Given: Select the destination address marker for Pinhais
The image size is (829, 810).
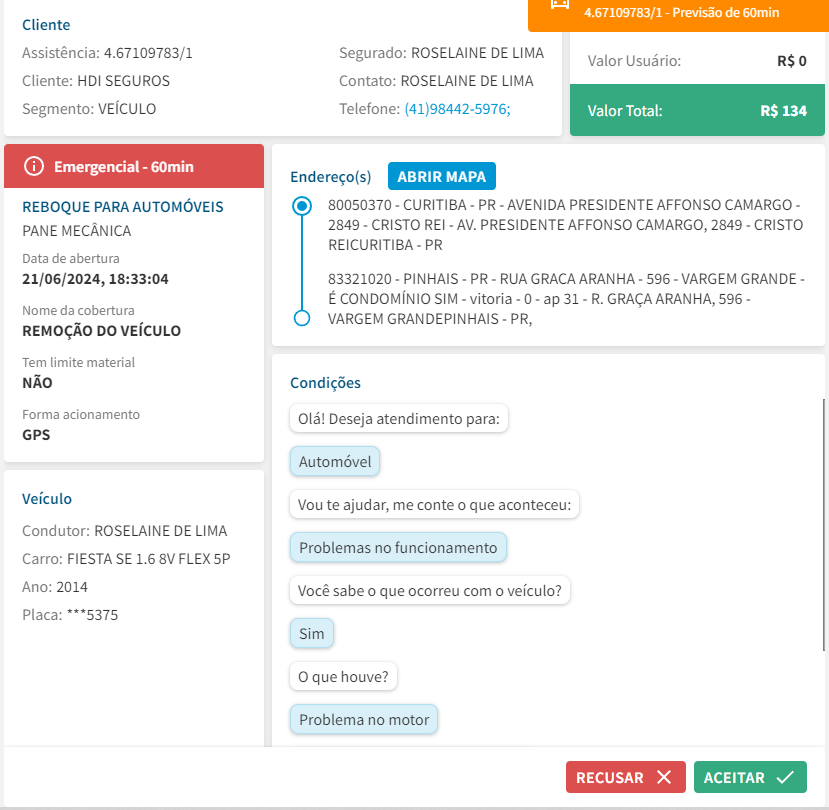Looking at the screenshot, I should [302, 318].
